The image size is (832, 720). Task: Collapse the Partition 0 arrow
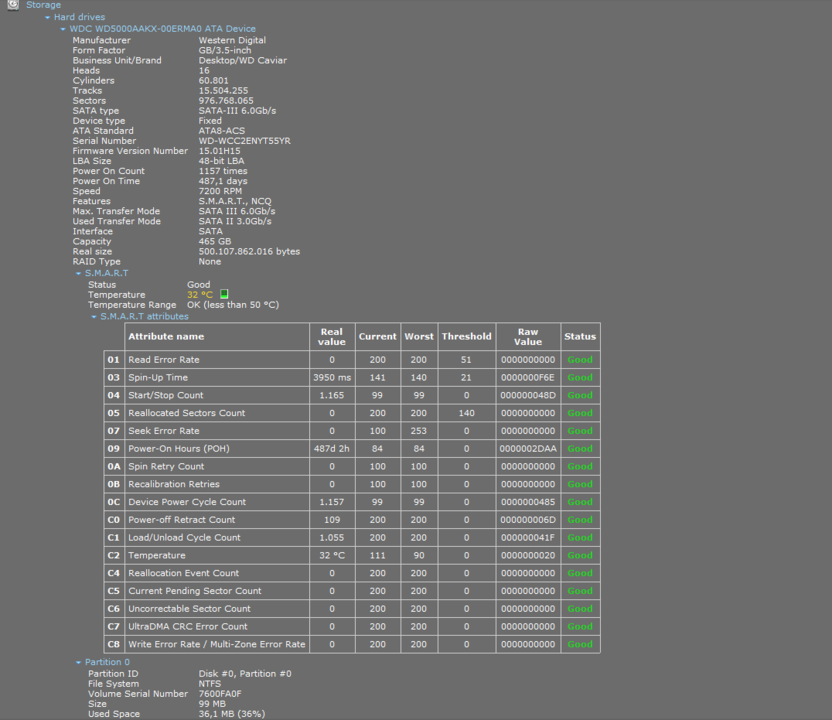[79, 663]
